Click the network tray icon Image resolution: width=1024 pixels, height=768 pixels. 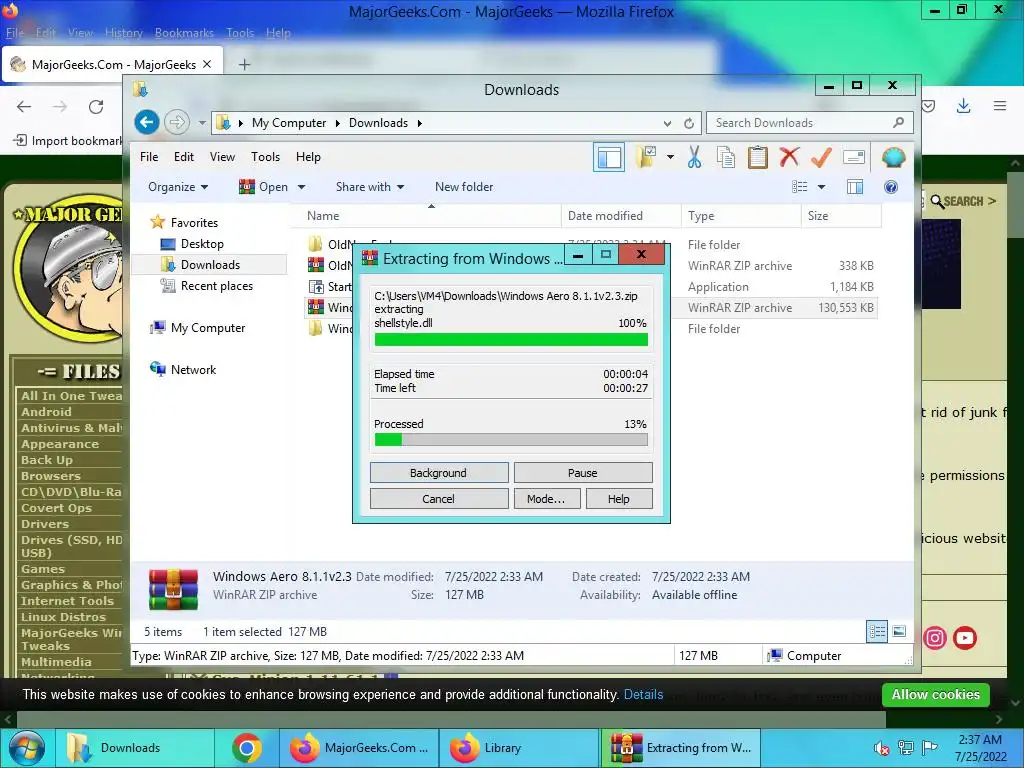point(906,748)
